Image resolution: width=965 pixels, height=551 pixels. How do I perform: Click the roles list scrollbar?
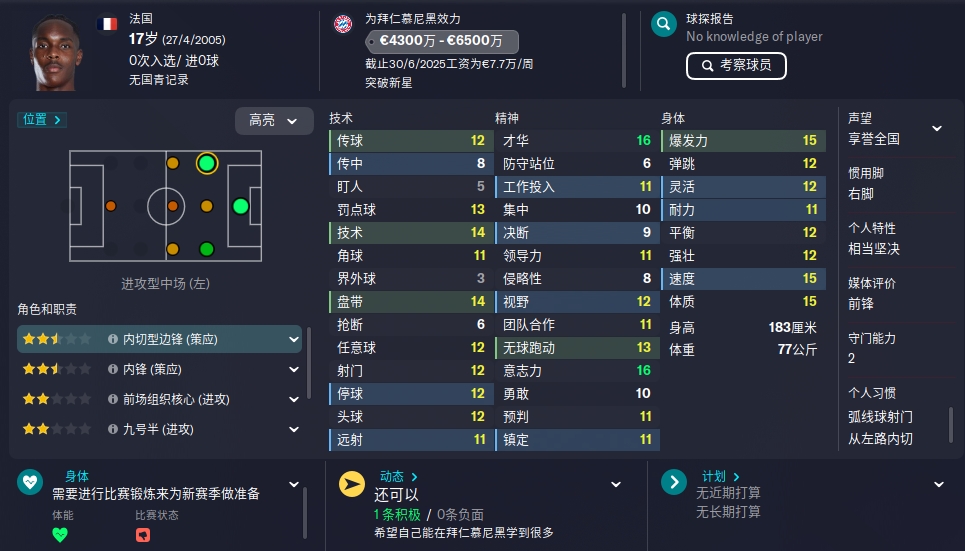coord(308,363)
